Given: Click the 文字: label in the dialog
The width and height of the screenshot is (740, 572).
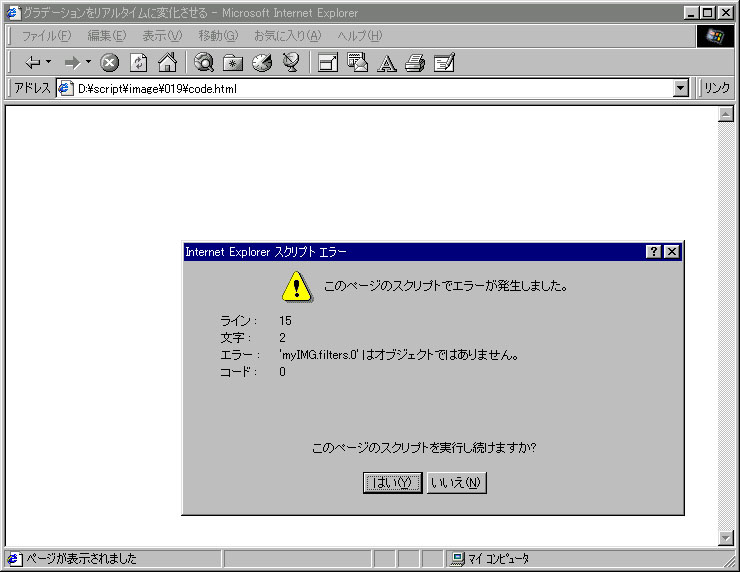Looking at the screenshot, I should (x=235, y=338).
